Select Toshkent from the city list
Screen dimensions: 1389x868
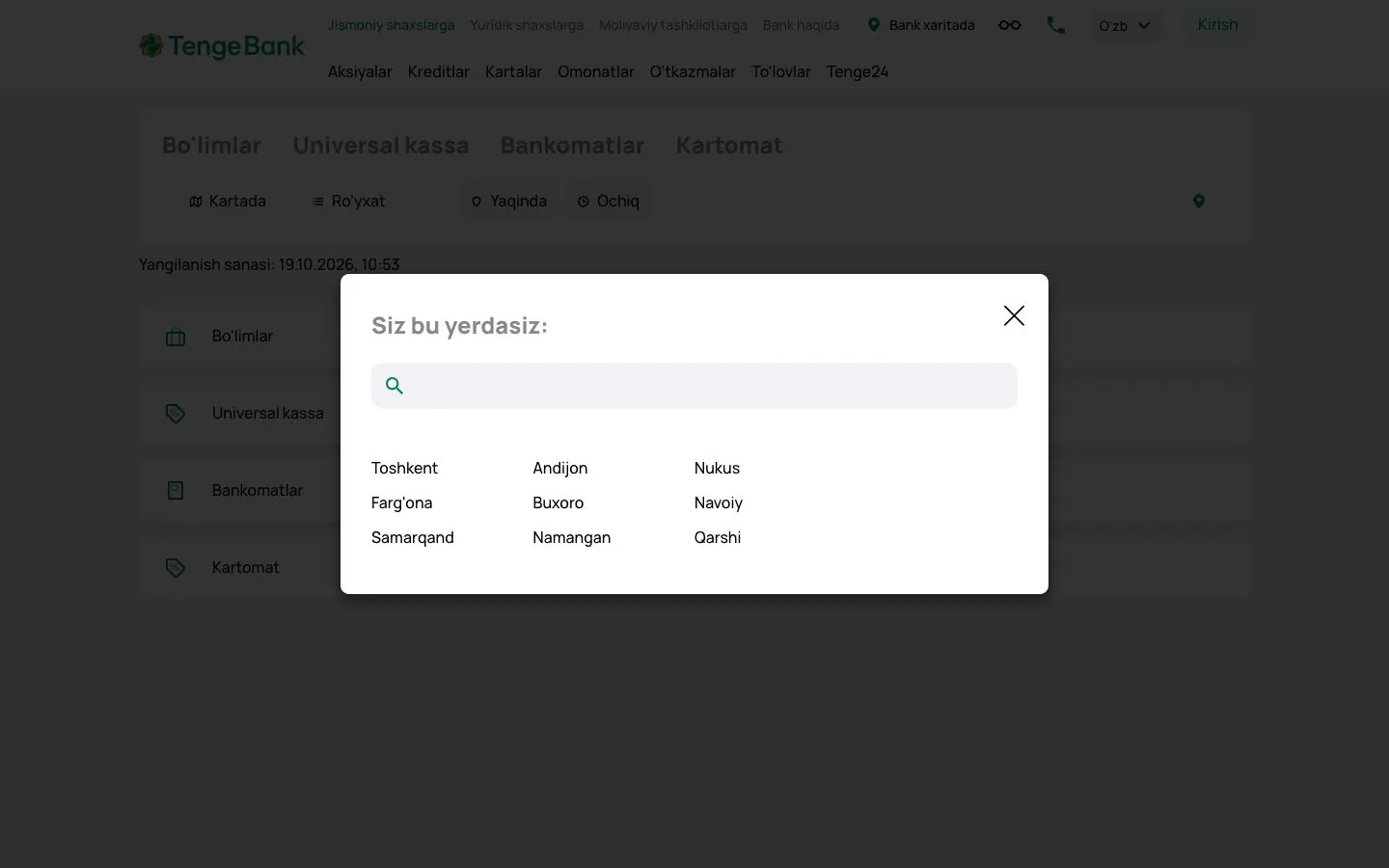404,468
